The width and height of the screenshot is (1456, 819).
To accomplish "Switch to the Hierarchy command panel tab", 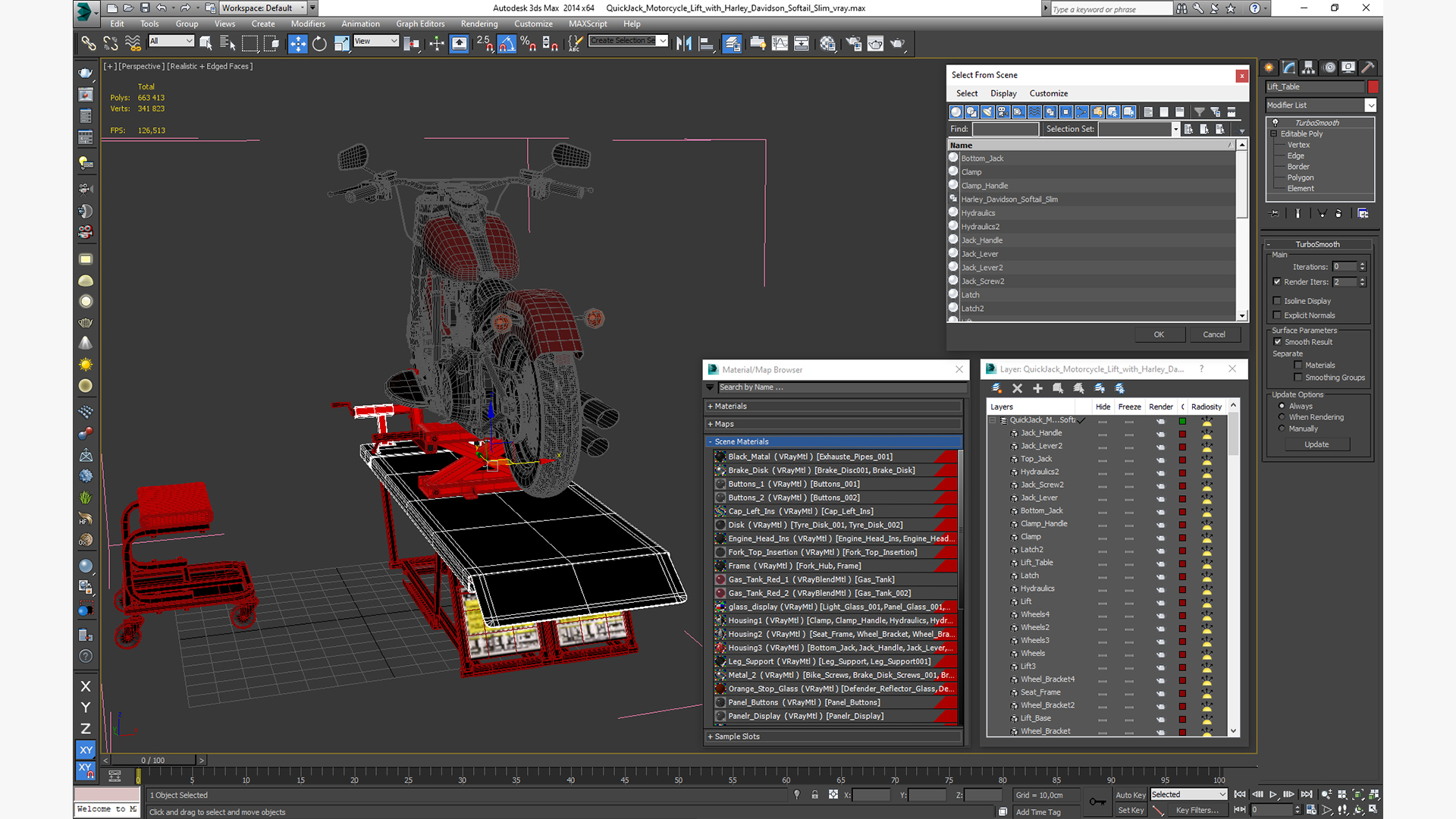I will (x=1309, y=67).
